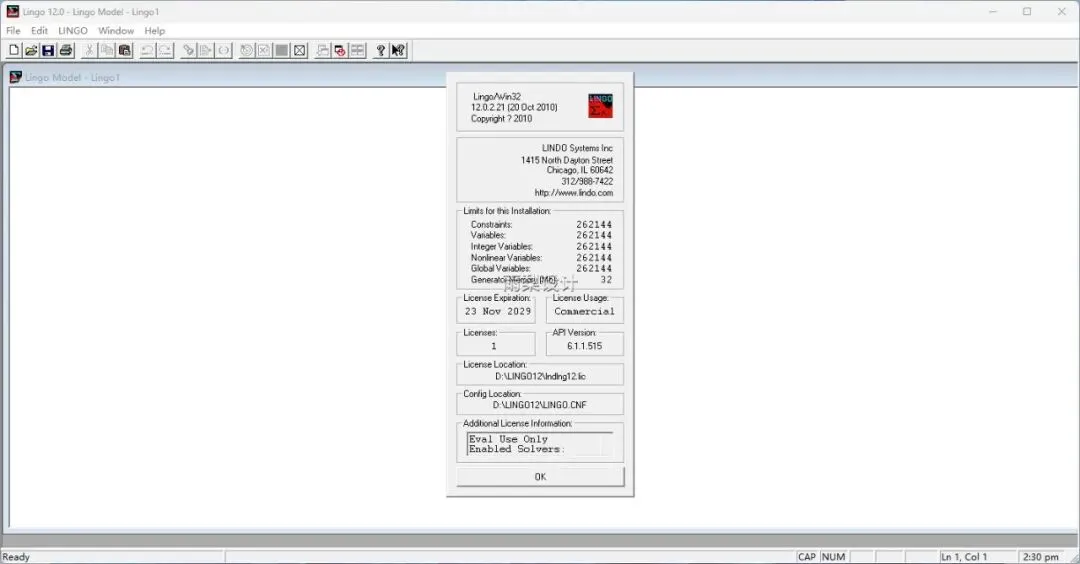This screenshot has width=1080, height=564.
Task: Click the API Version value 6.1.1.515
Action: (585, 346)
